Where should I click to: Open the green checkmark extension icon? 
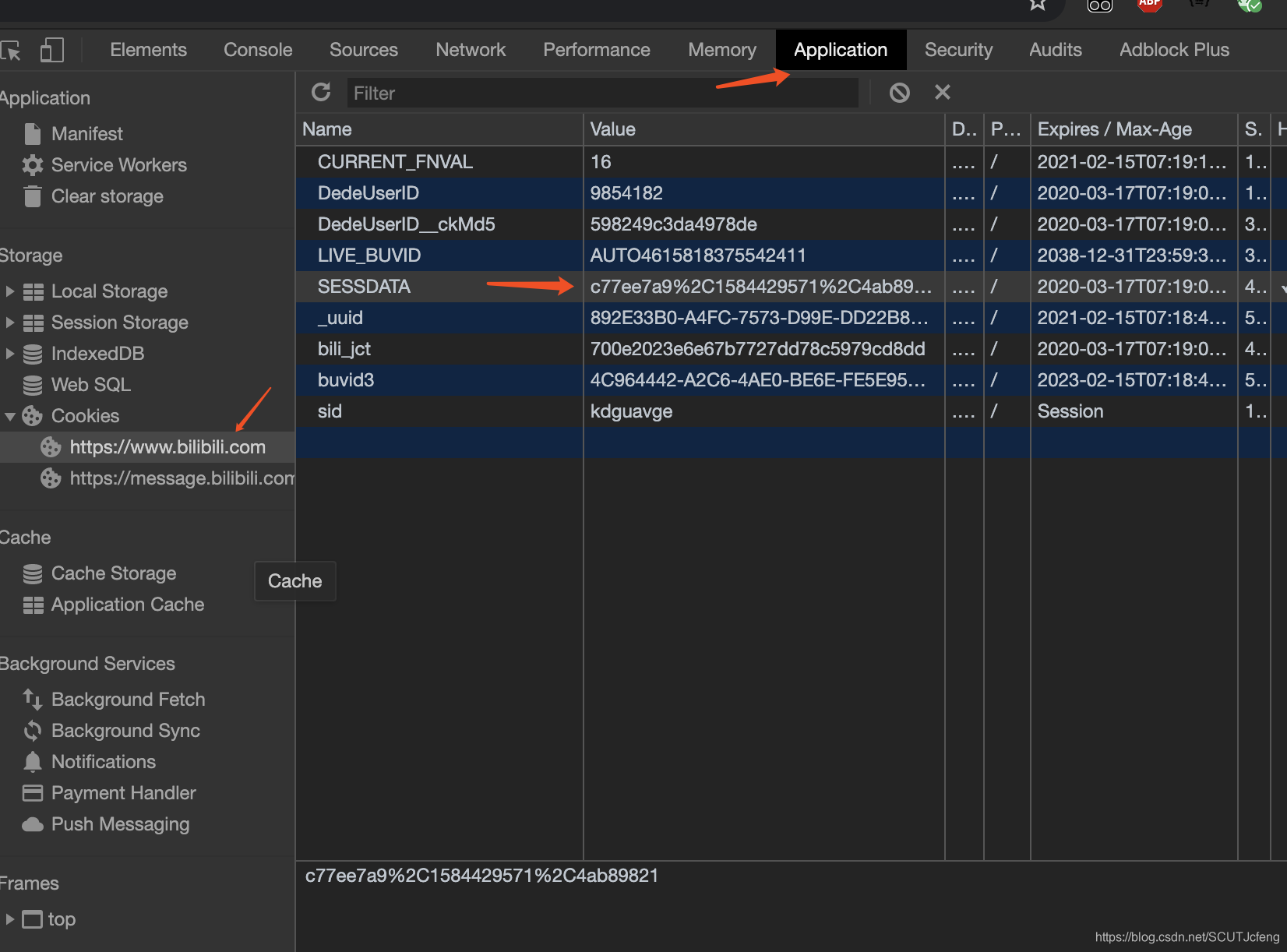pos(1250,5)
